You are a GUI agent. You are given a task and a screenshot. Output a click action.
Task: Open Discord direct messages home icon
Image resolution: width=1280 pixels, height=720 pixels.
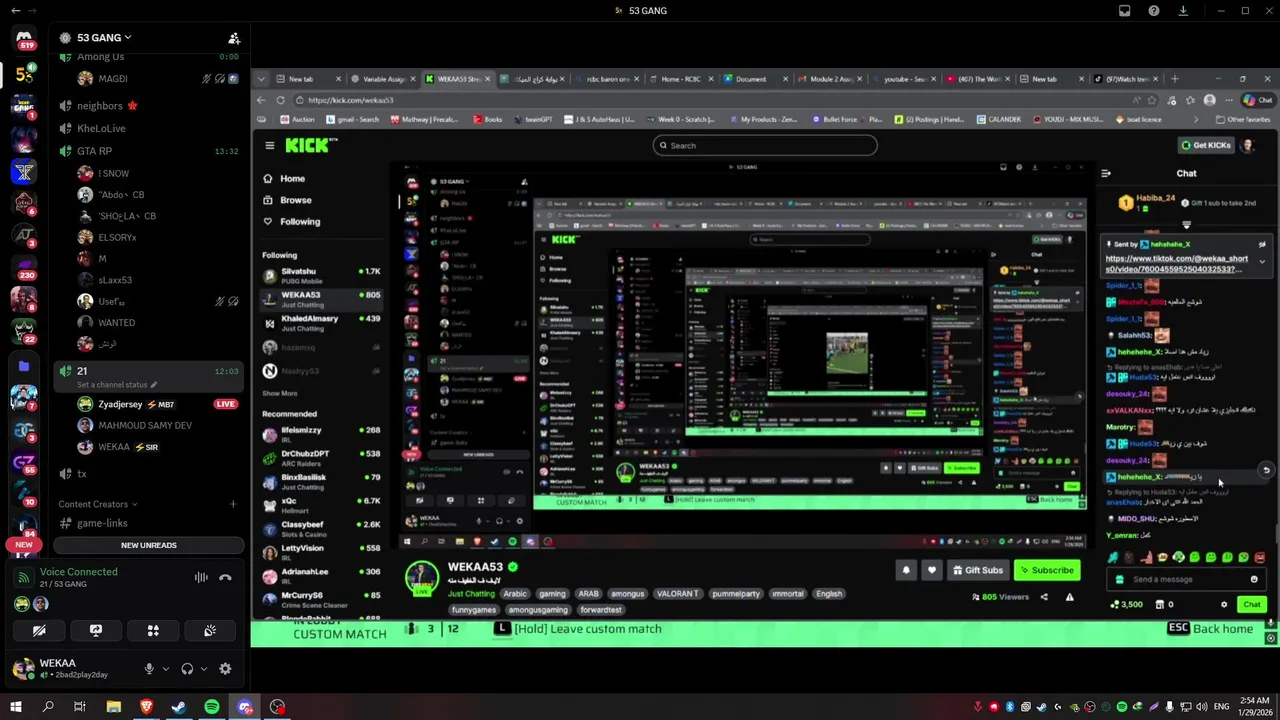point(24,37)
